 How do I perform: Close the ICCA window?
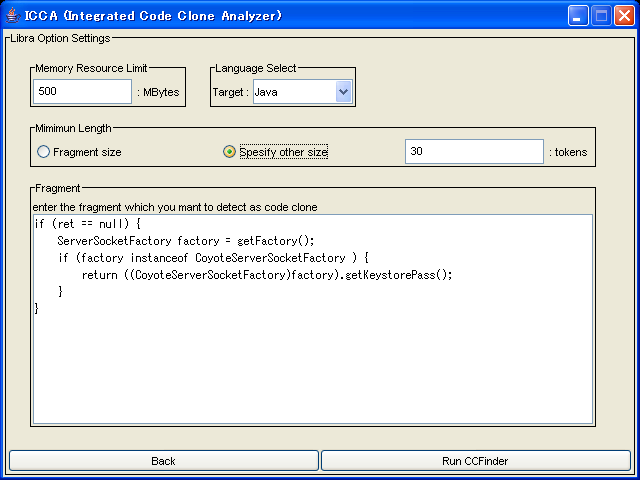tap(624, 15)
